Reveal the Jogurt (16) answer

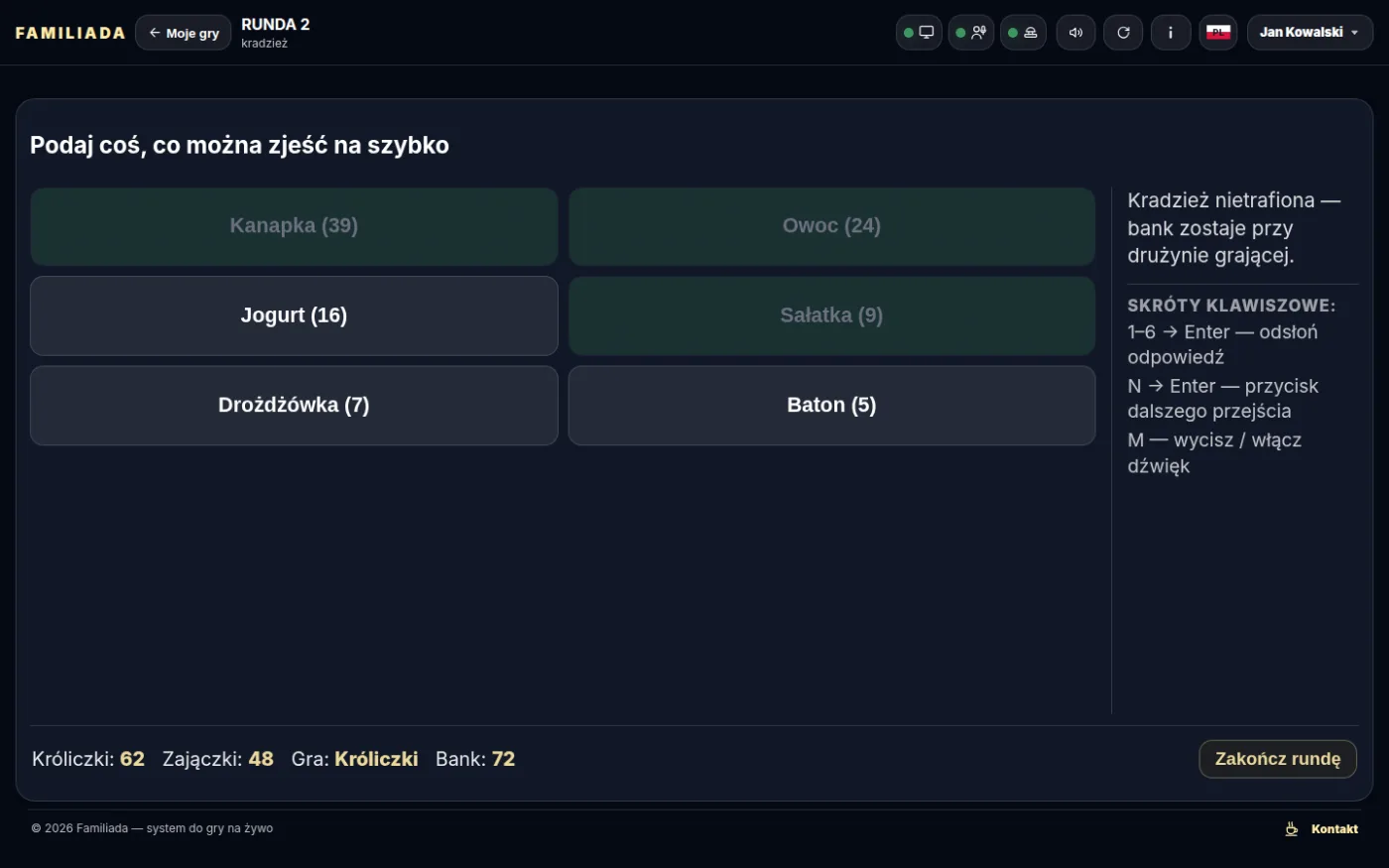tap(294, 315)
